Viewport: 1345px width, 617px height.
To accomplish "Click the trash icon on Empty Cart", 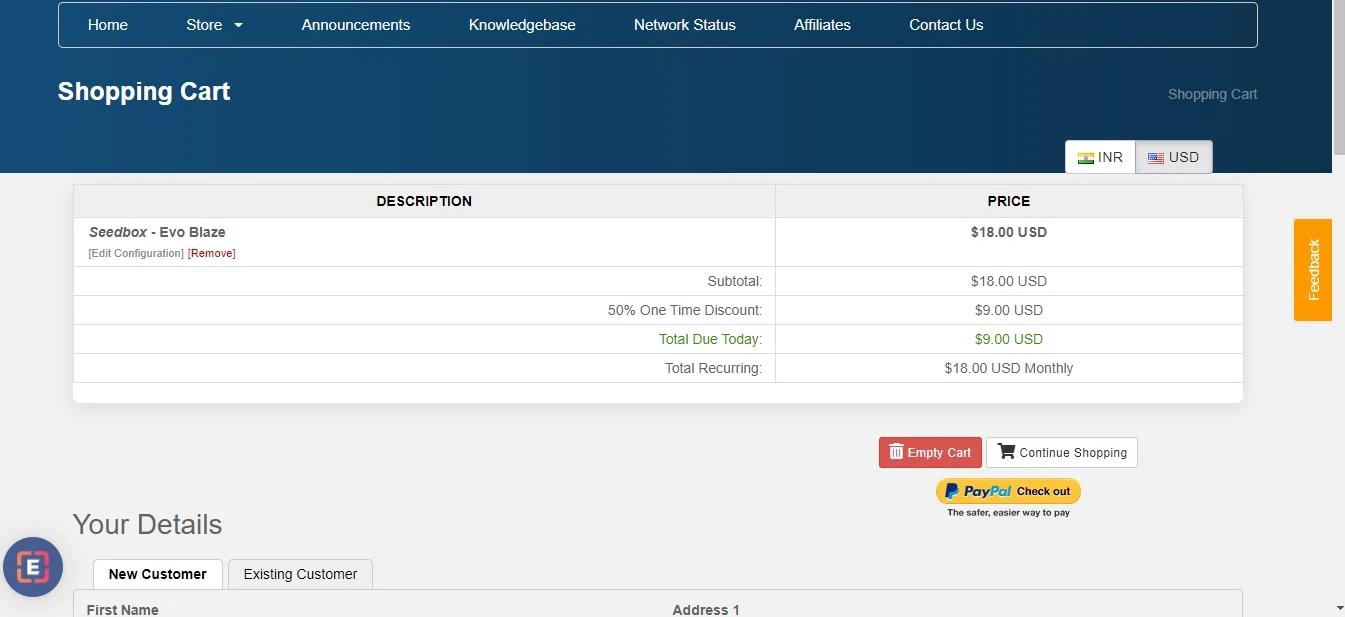I will [x=896, y=452].
